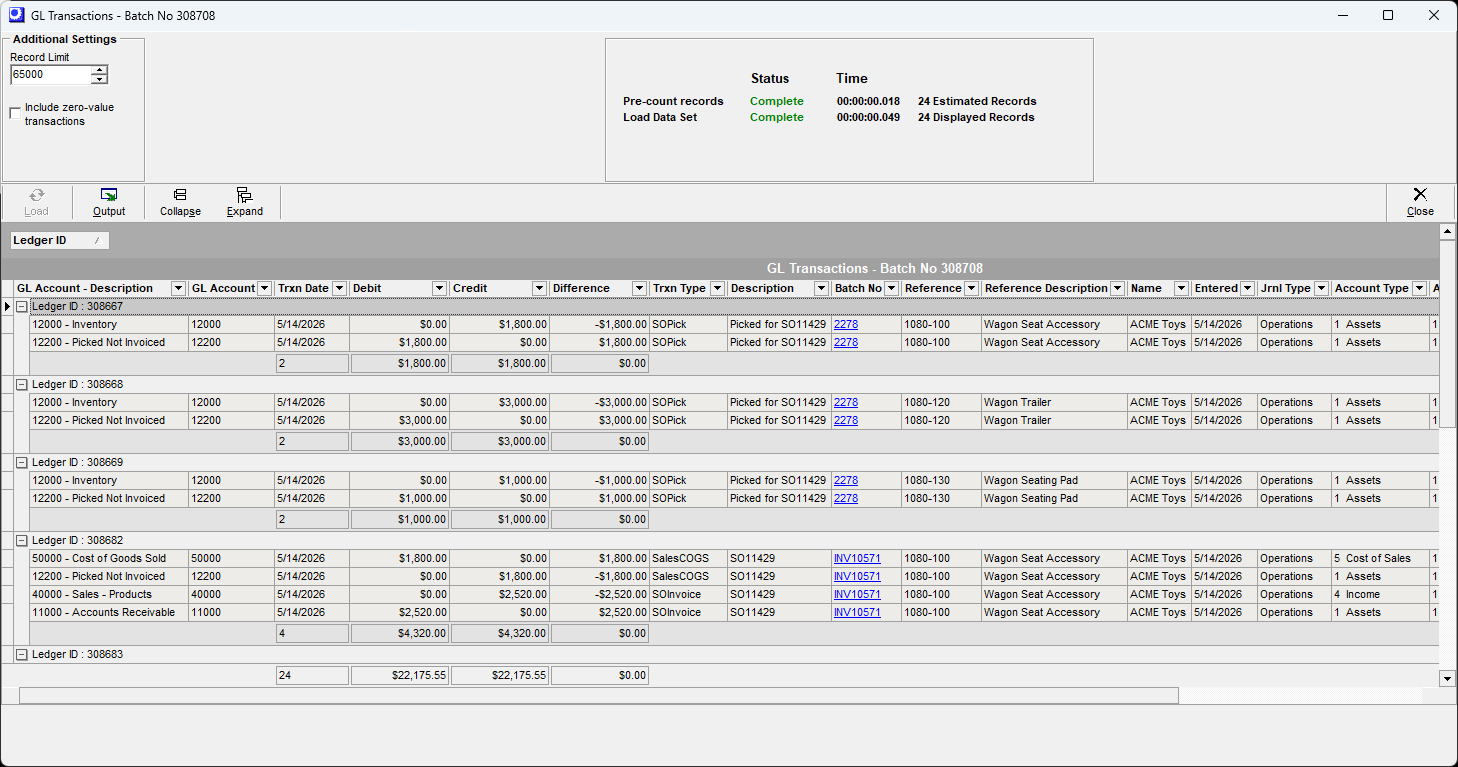Click the SOInvoice cell in Accounts Receivable row
1458x767 pixels.
pos(688,612)
